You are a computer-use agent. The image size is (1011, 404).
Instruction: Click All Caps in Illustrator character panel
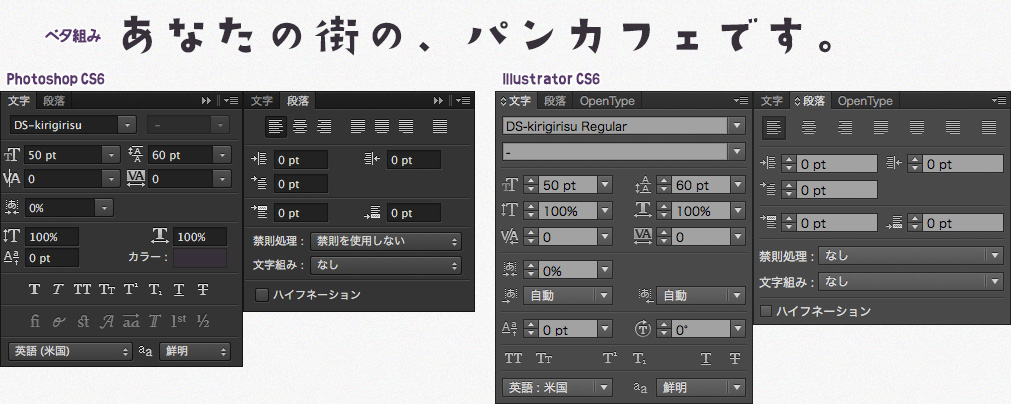(515, 359)
